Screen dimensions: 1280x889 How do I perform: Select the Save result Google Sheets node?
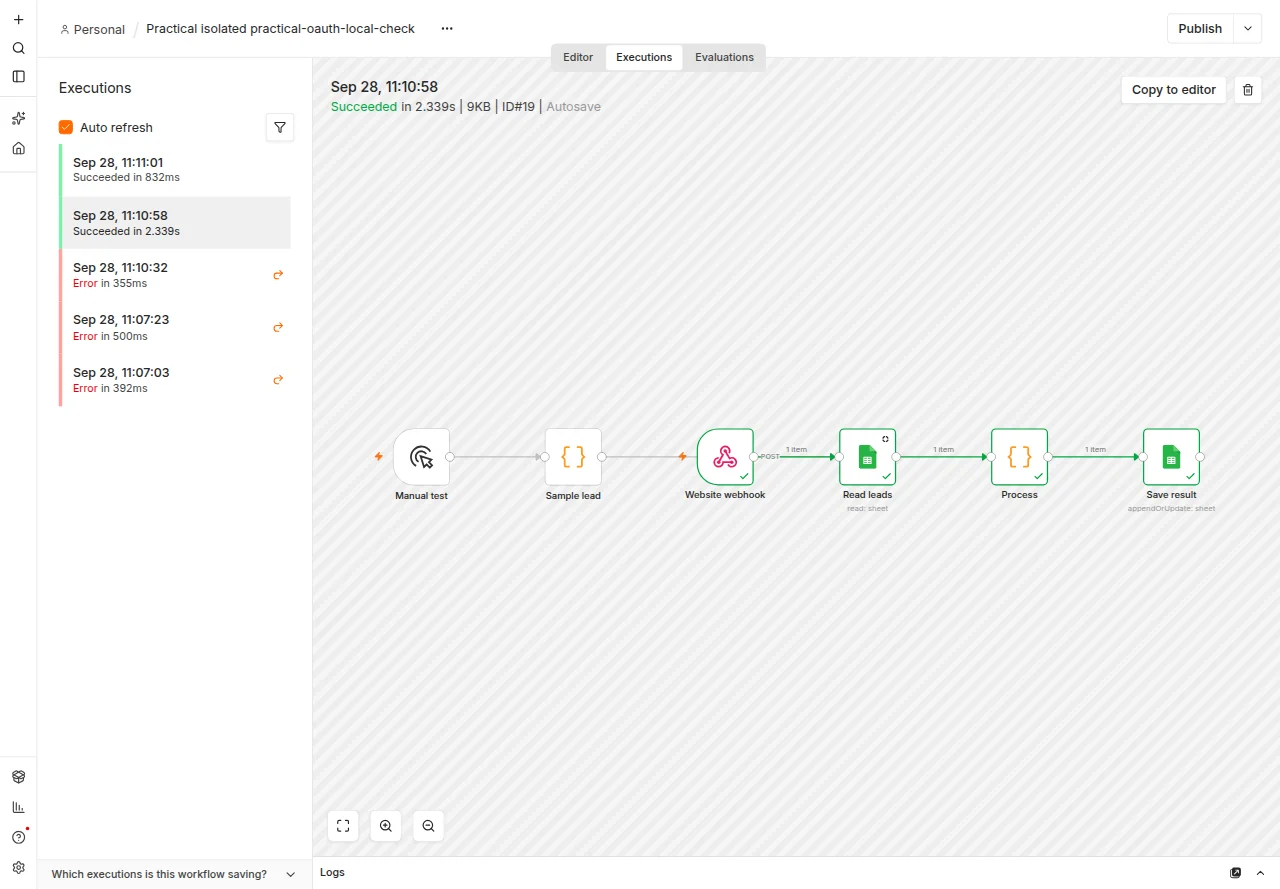click(x=1171, y=457)
